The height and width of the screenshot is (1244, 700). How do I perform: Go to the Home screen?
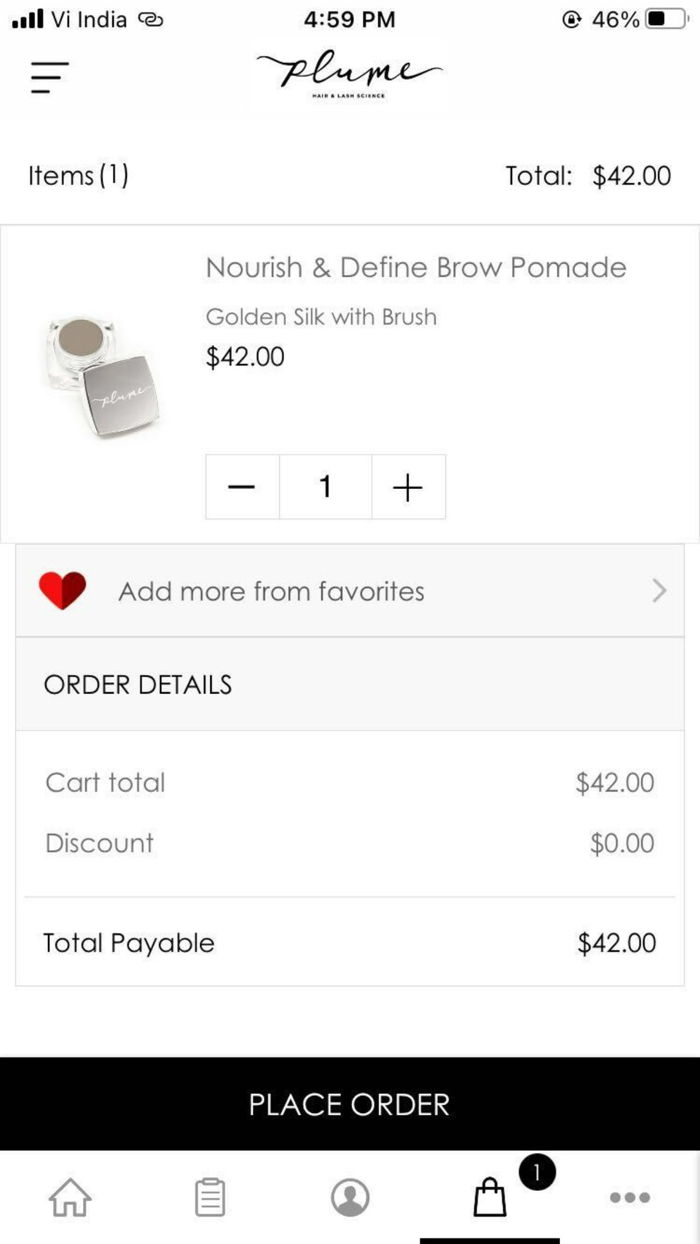click(69, 1197)
